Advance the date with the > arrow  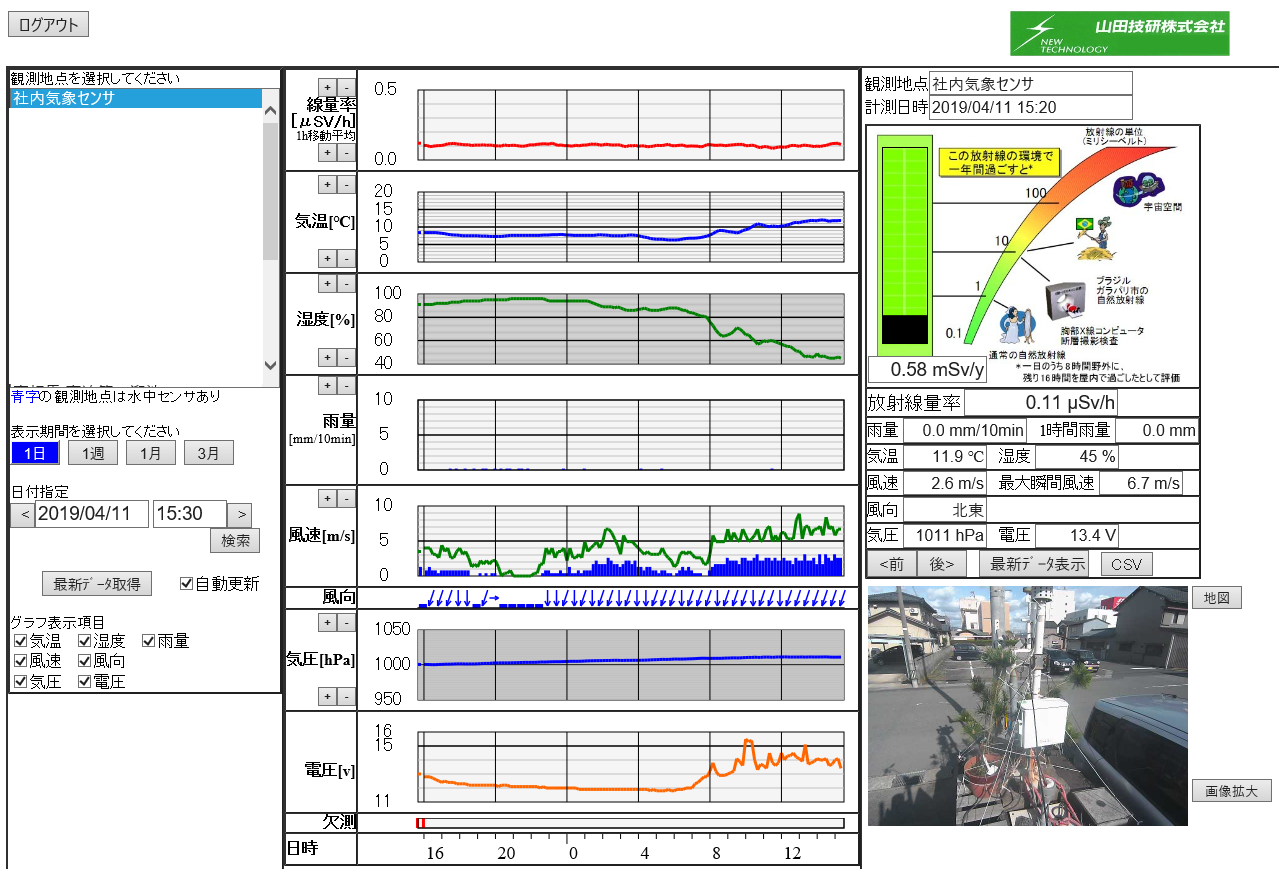(x=239, y=515)
